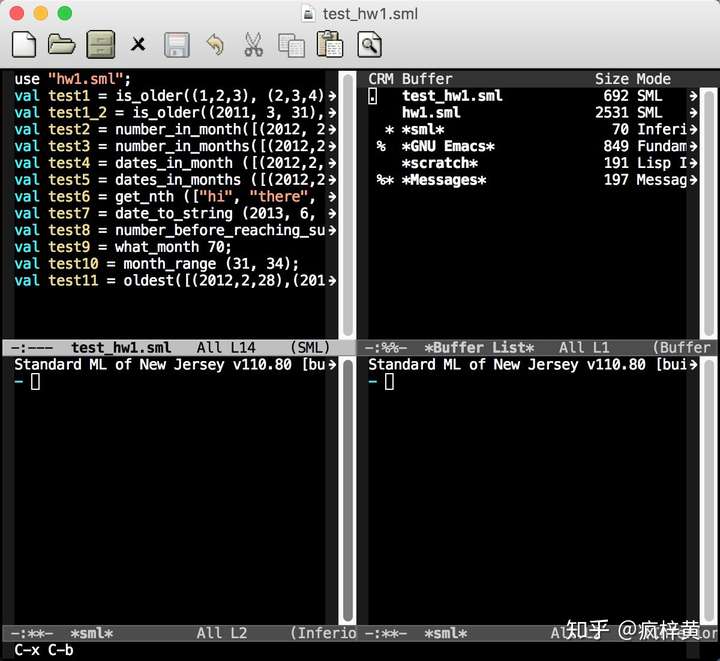Click the Standard ML of New Jersey line, right pane

533,364
